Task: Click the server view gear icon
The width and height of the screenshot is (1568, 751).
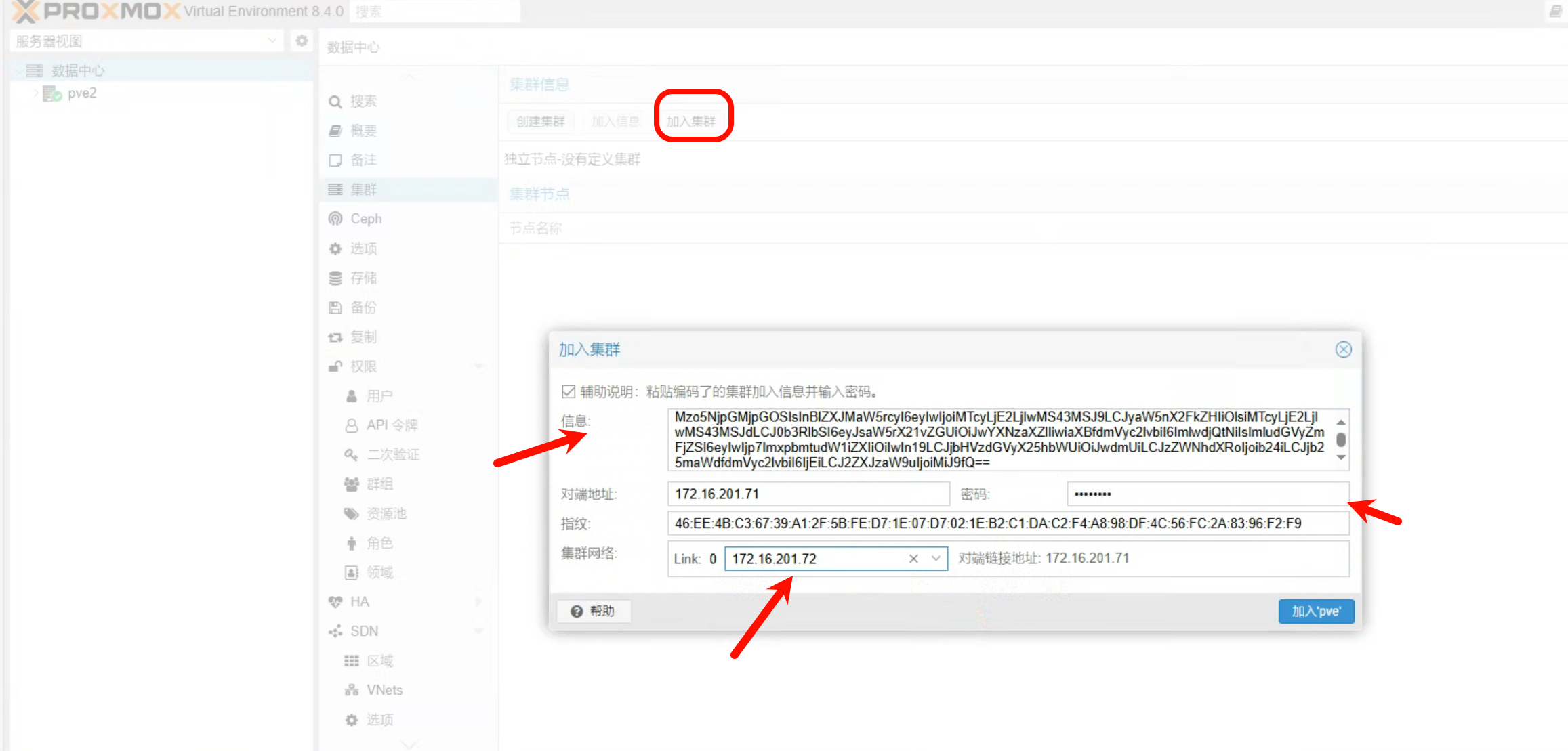Action: [x=302, y=41]
